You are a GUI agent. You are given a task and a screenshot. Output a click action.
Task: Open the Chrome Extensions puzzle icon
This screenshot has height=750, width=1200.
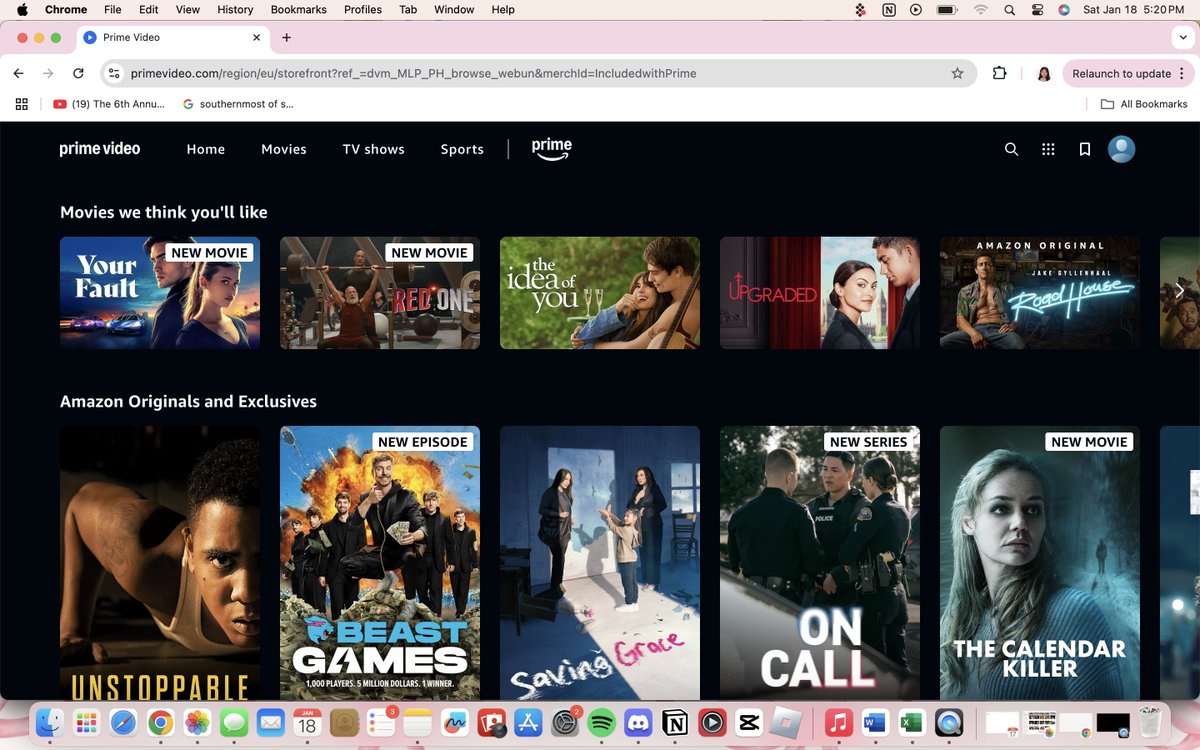(x=999, y=73)
